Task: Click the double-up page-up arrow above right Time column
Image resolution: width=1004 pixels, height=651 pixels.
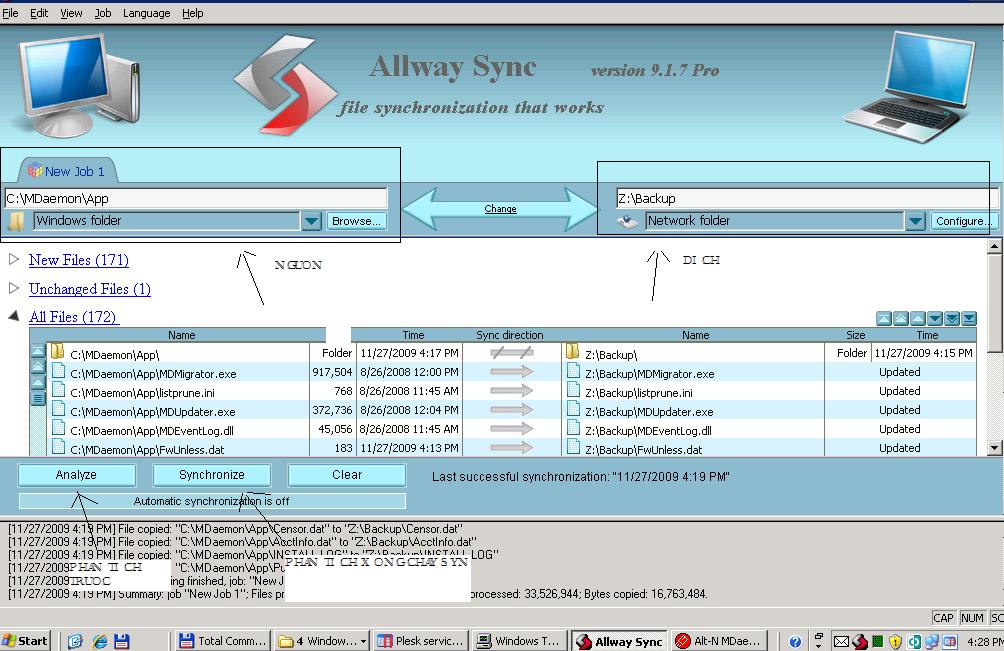Action: click(901, 318)
